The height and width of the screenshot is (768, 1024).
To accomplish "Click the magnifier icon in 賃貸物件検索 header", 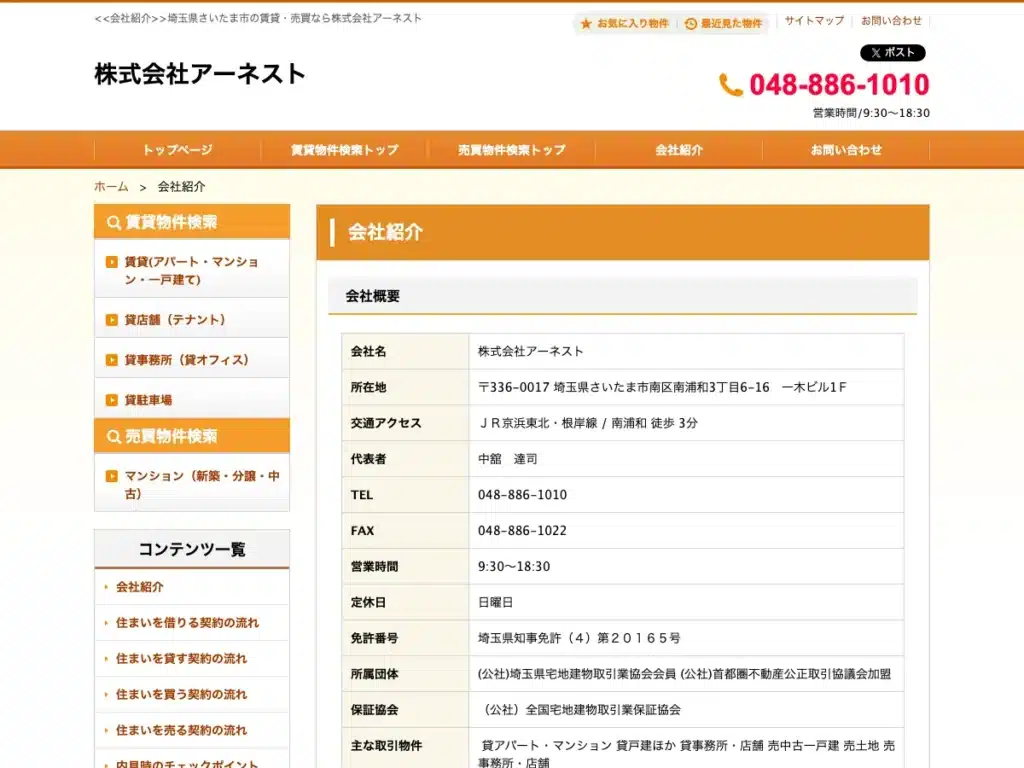I will [x=114, y=223].
